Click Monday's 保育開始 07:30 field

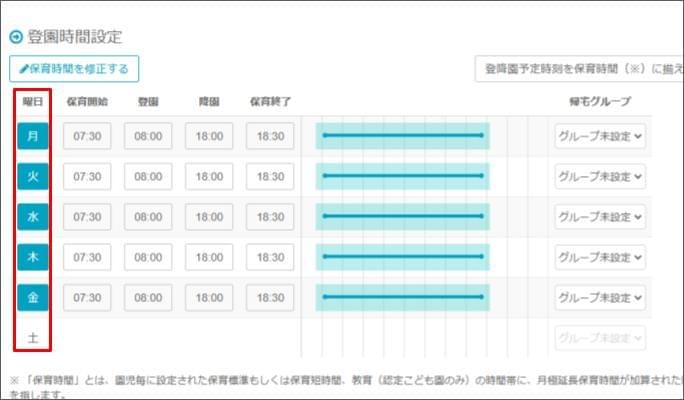(87, 136)
